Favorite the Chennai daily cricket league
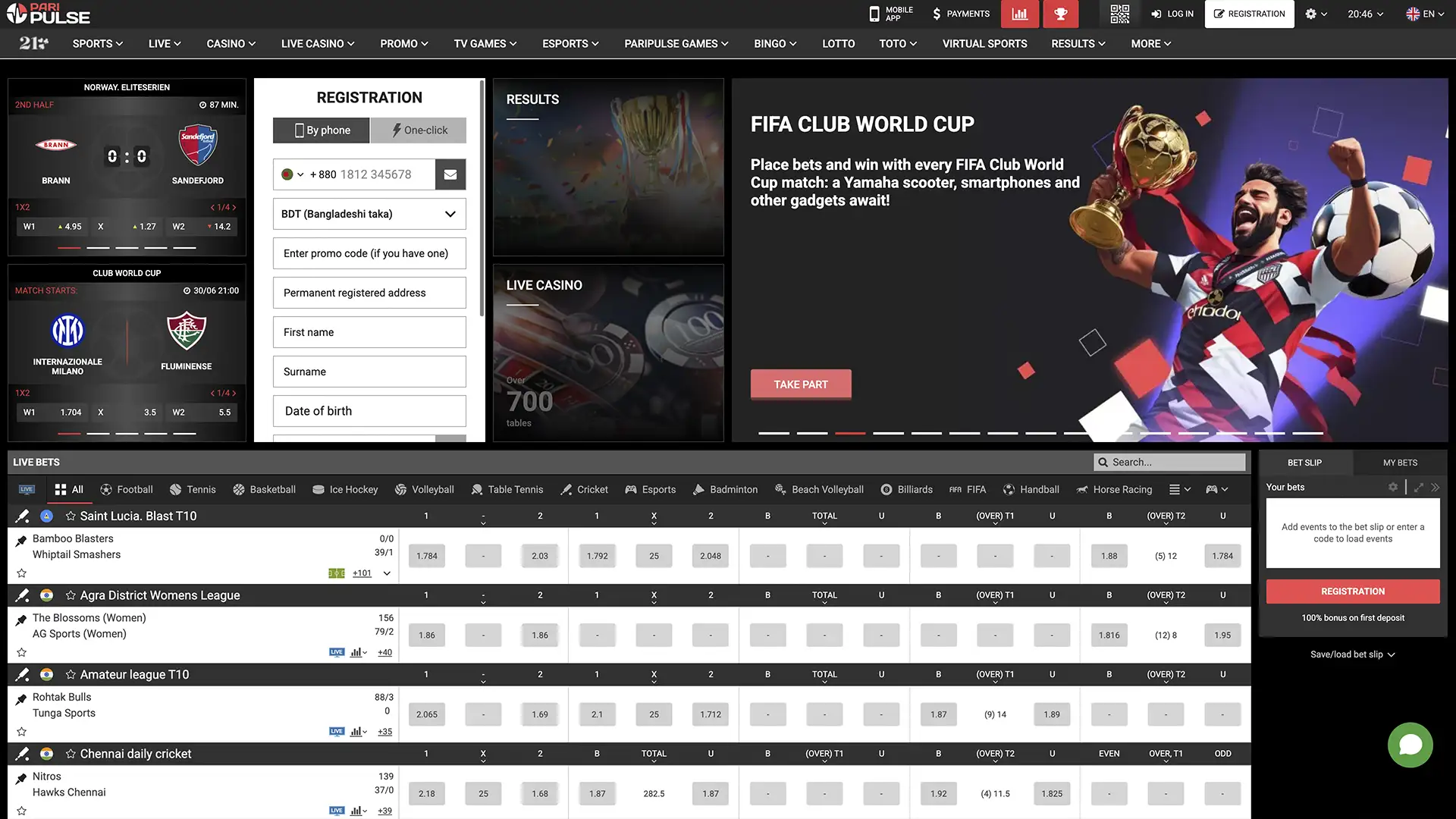 pos(71,753)
